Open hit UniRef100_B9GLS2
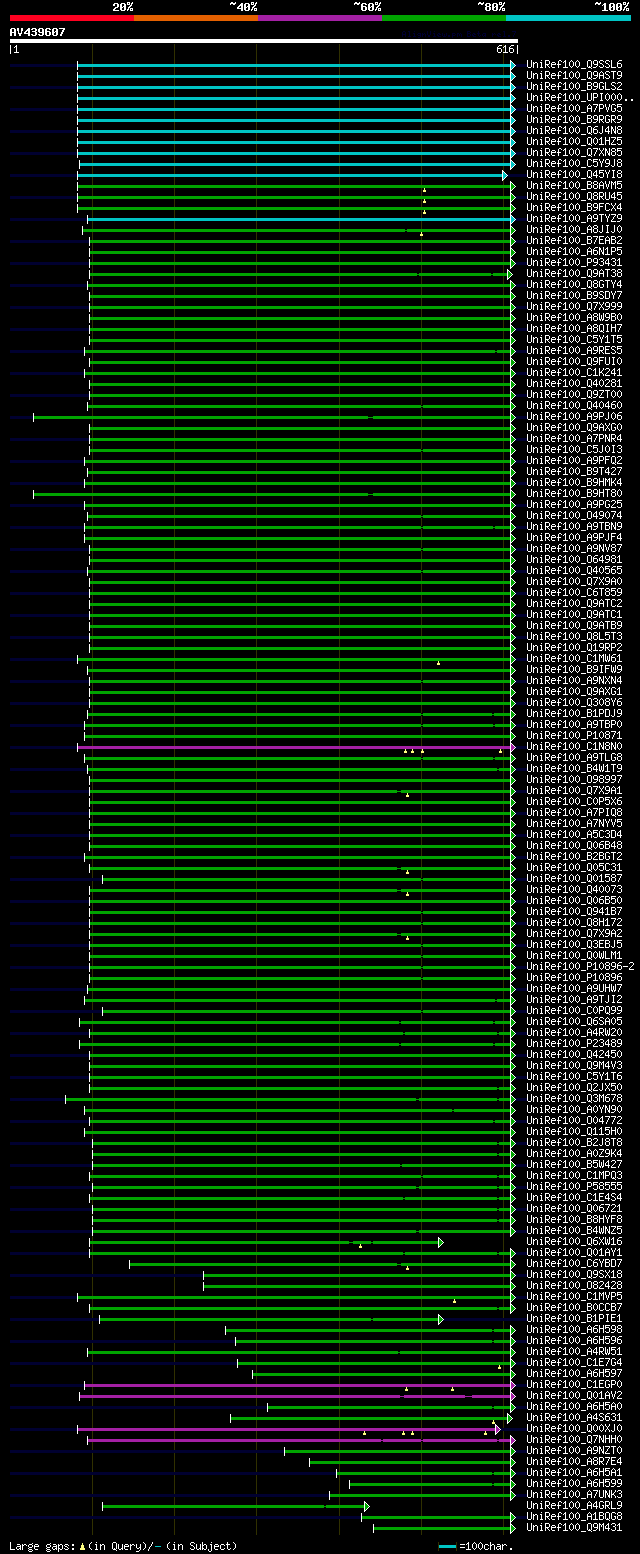This screenshot has width=640, height=1554. point(574,87)
